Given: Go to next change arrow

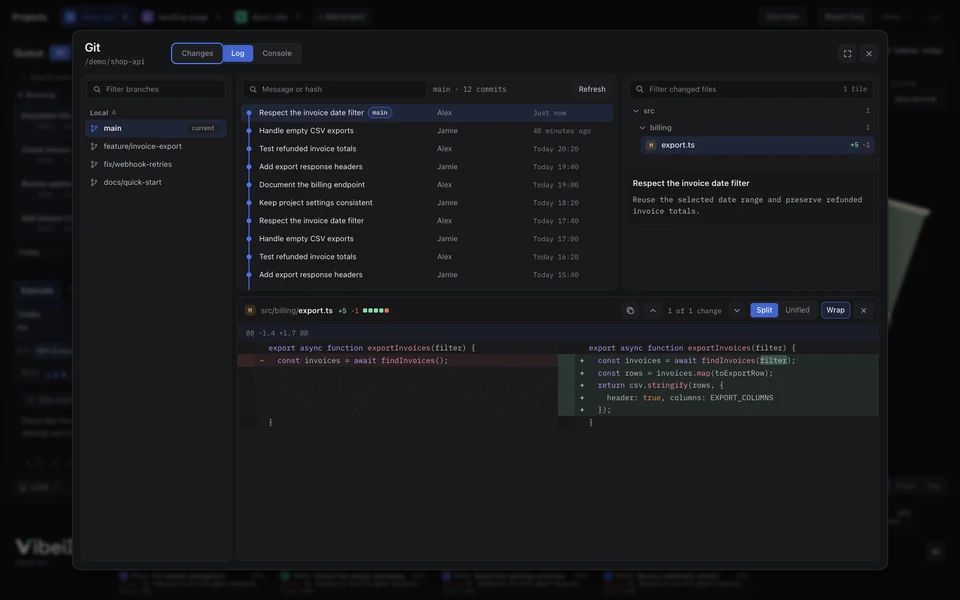Looking at the screenshot, I should coord(737,310).
